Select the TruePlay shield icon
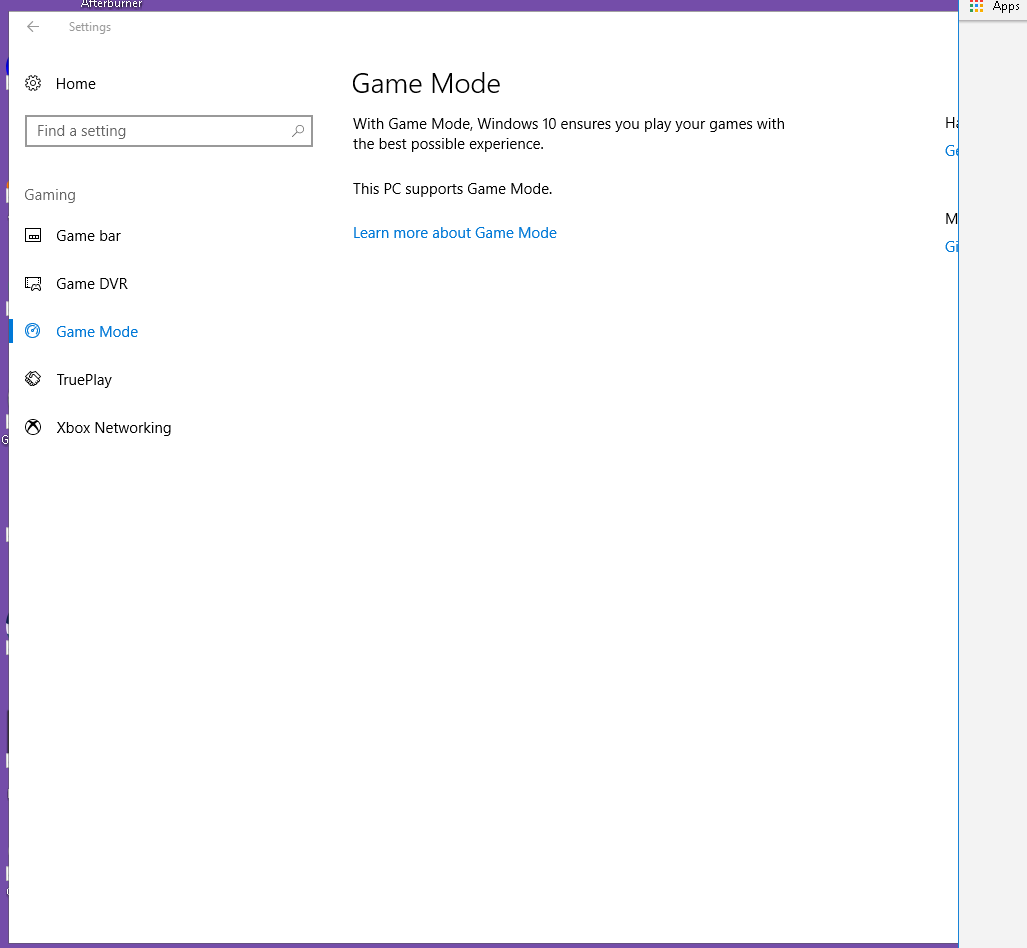Image resolution: width=1027 pixels, height=948 pixels. (x=33, y=379)
